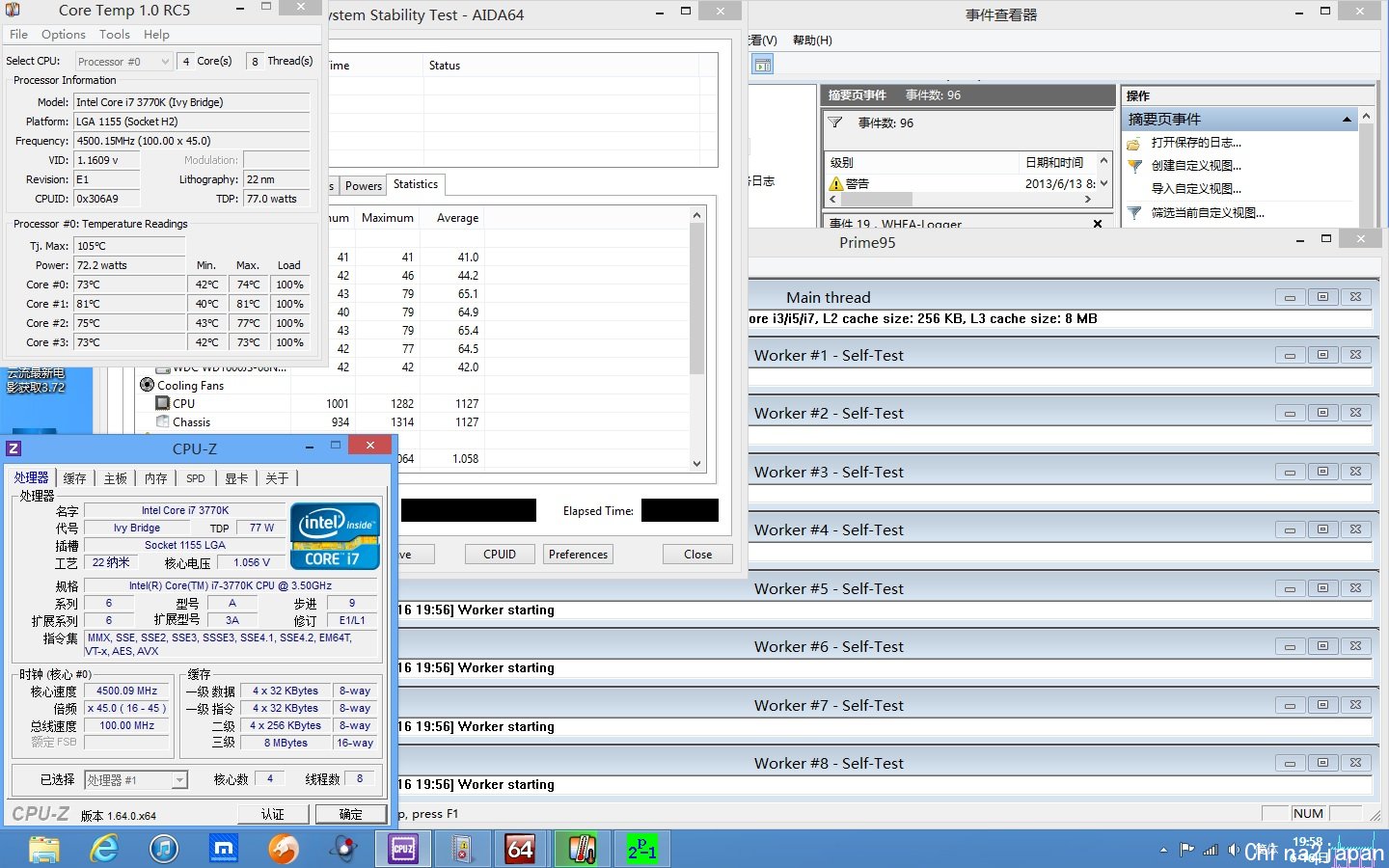Click the Main thread title in Prime95
Image resolution: width=1389 pixels, height=868 pixels.
[x=829, y=297]
